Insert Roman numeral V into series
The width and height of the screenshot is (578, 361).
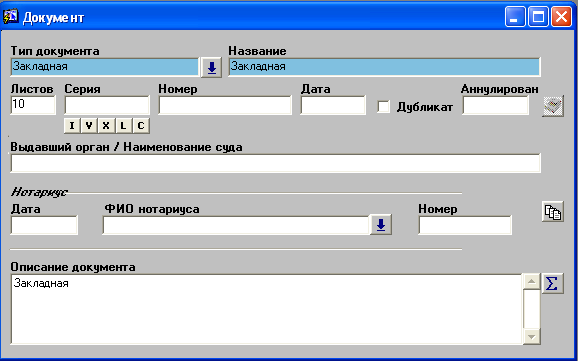click(x=89, y=126)
